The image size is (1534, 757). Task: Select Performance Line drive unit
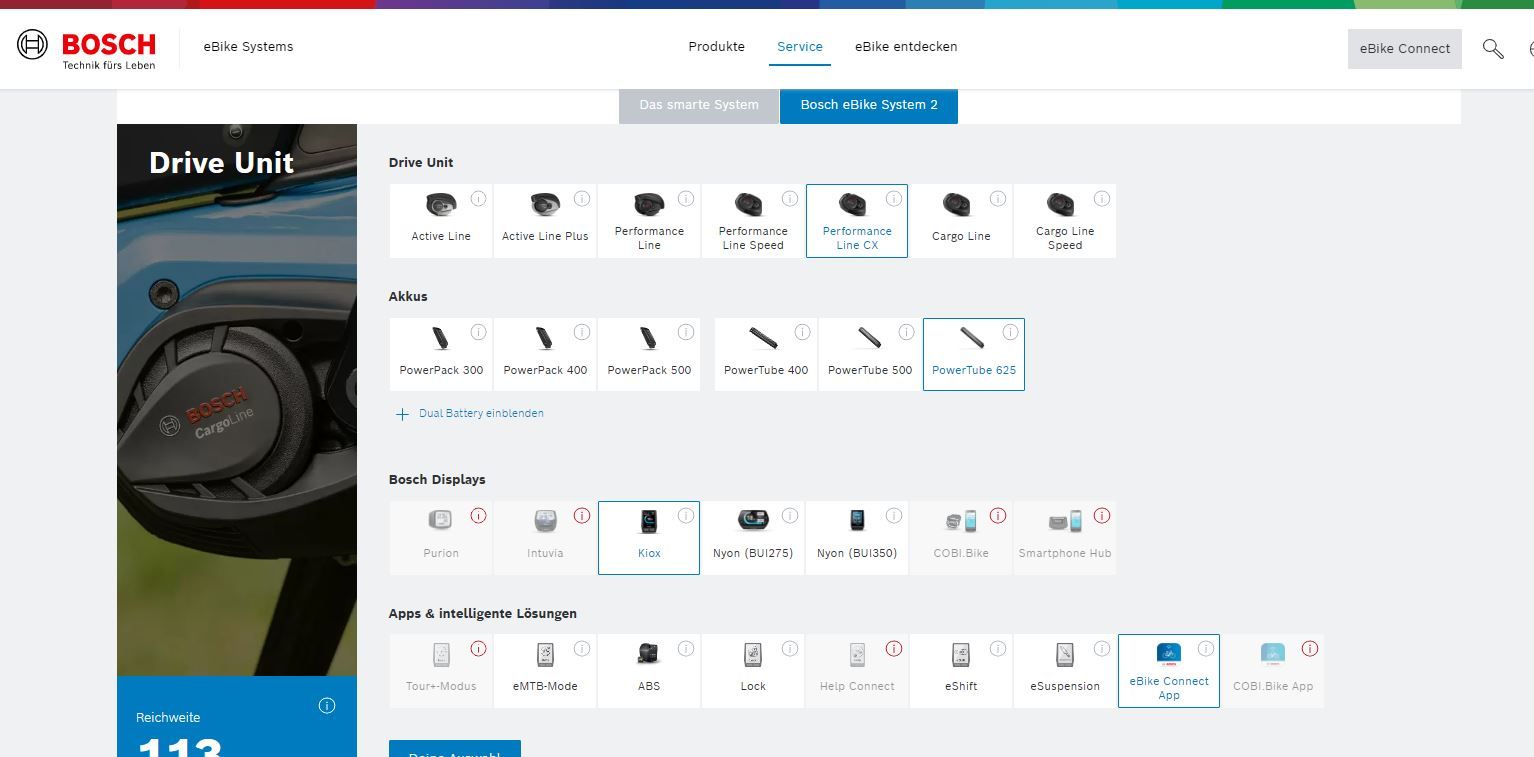click(x=649, y=221)
